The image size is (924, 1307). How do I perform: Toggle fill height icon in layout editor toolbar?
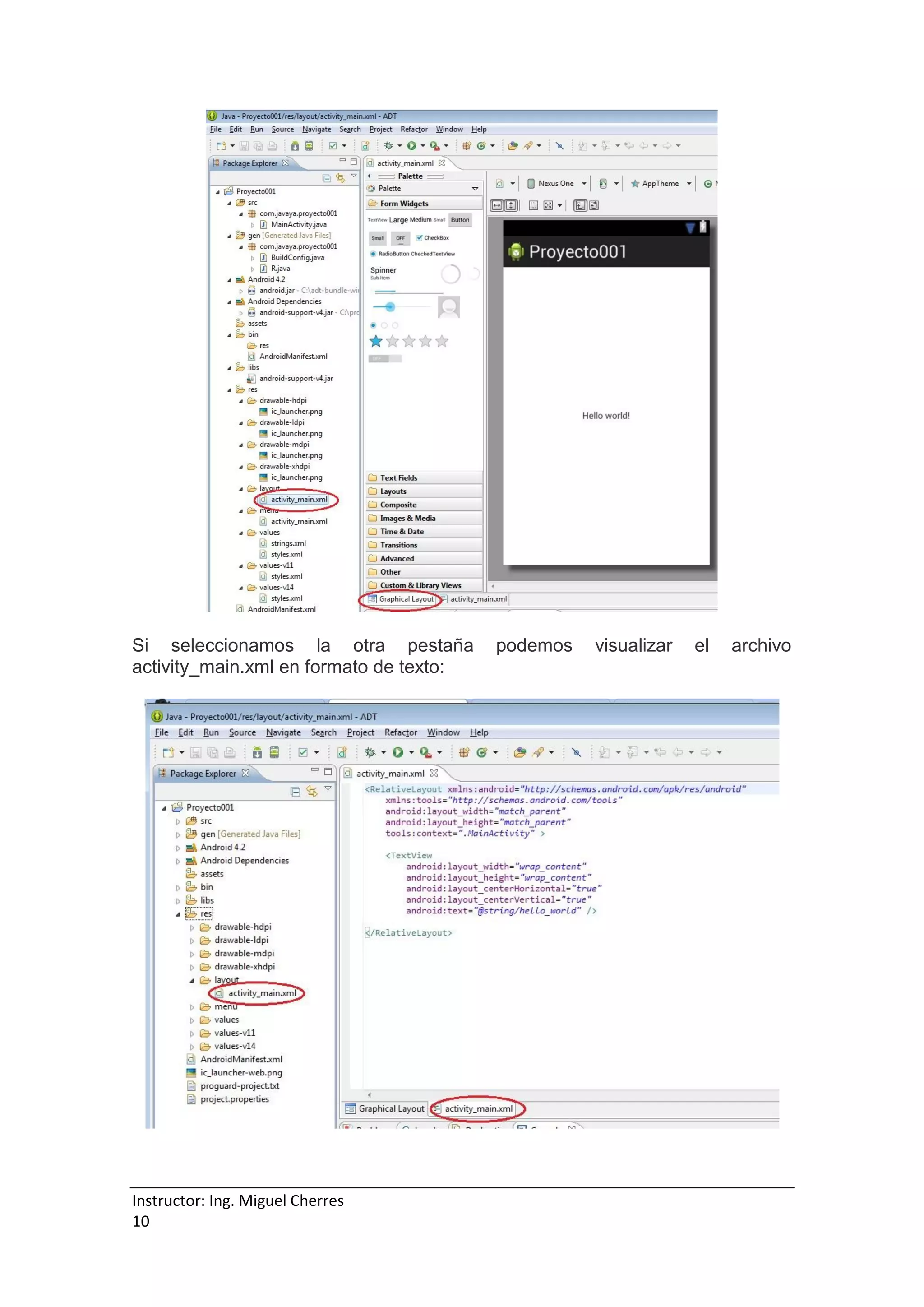click(x=512, y=205)
